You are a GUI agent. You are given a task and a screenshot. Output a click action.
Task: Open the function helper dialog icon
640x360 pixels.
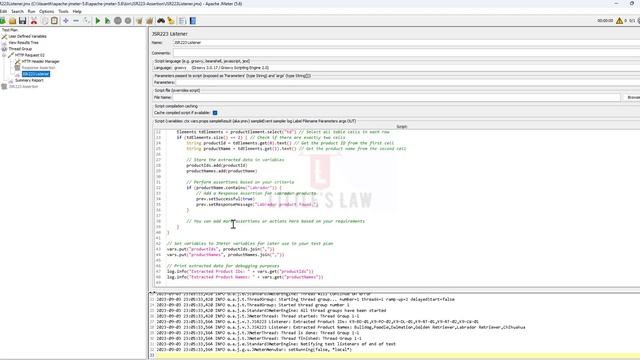182,21
